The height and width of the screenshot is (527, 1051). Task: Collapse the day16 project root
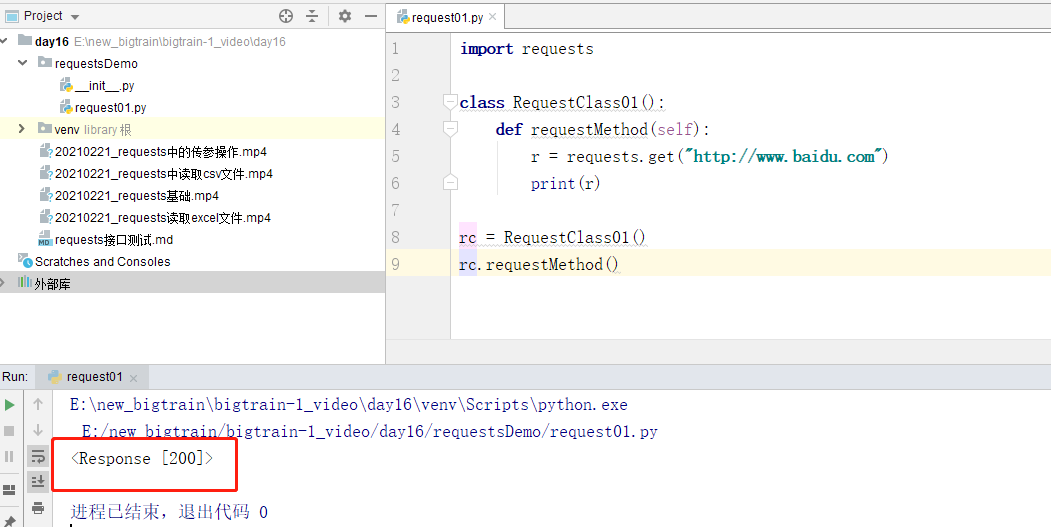coord(5,42)
